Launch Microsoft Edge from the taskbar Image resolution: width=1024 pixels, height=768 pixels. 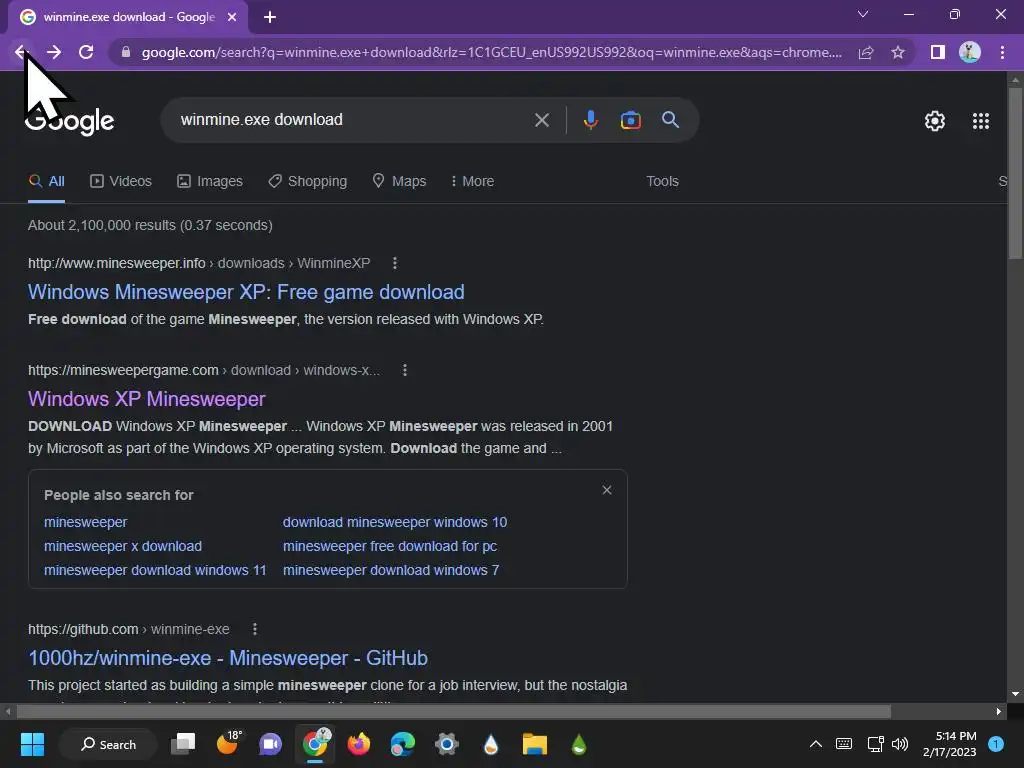(x=402, y=744)
